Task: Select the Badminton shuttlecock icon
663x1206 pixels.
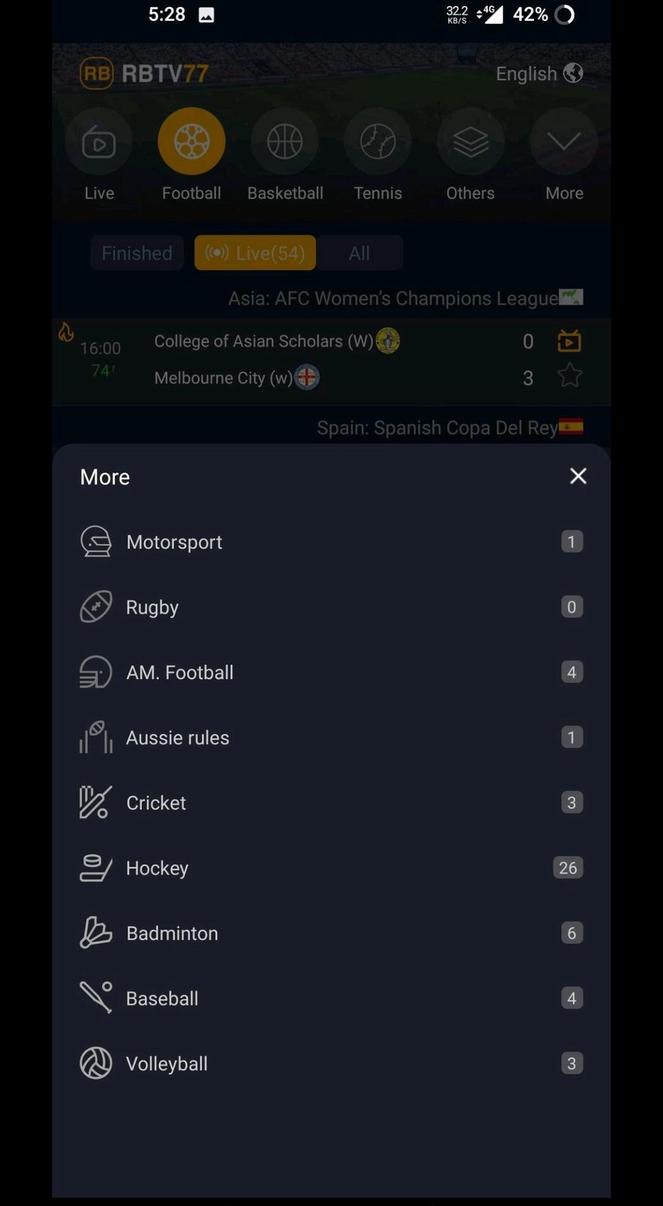Action: pyautogui.click(x=95, y=932)
